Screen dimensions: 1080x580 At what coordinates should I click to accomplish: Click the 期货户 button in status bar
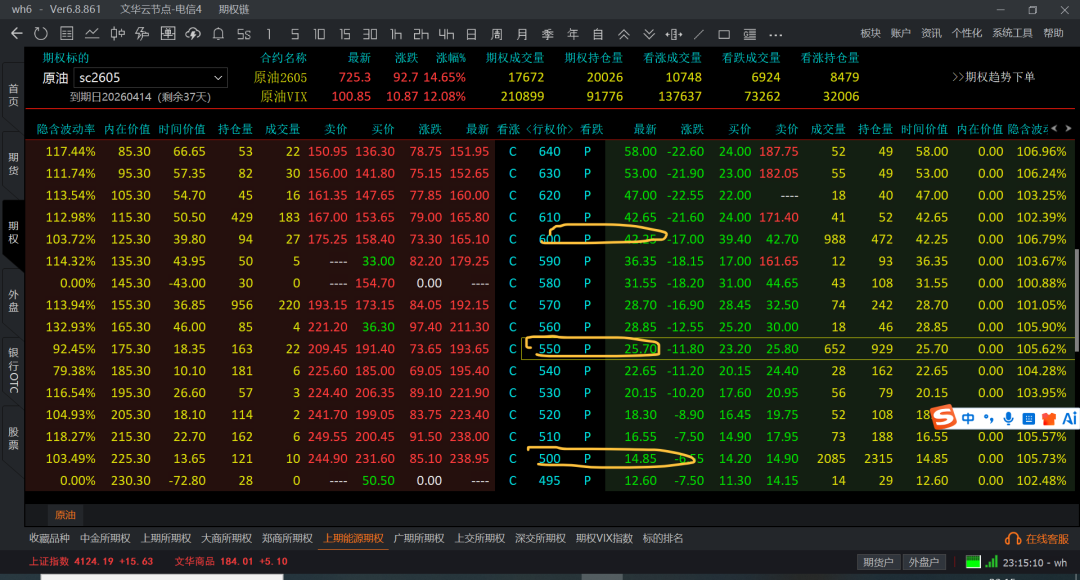coord(878,562)
